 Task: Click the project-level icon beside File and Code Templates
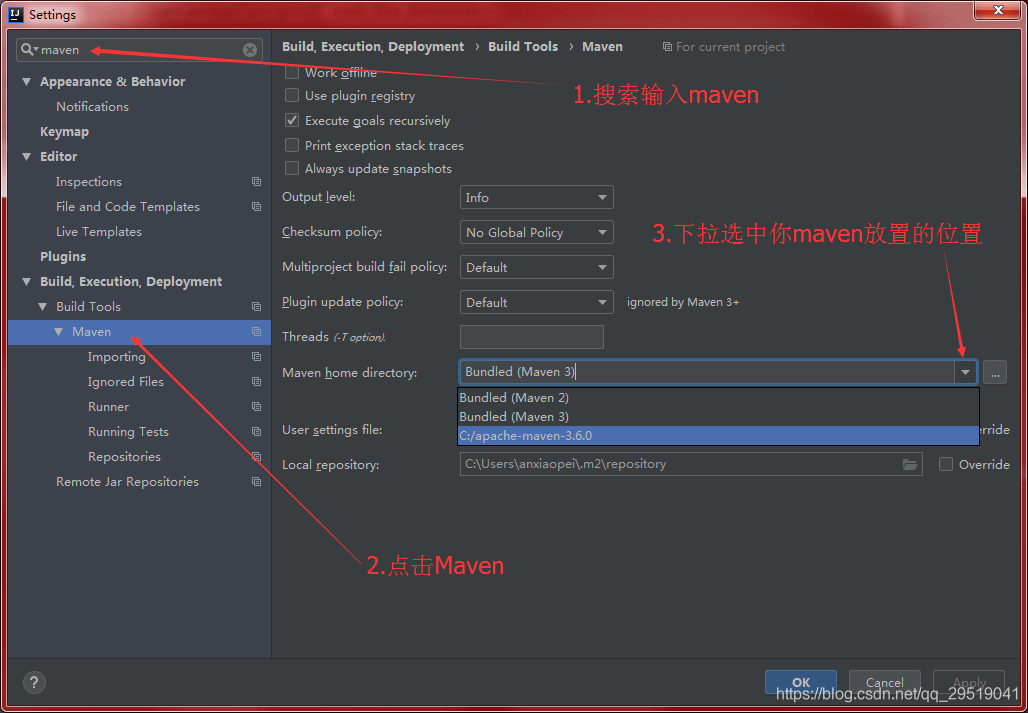point(256,206)
